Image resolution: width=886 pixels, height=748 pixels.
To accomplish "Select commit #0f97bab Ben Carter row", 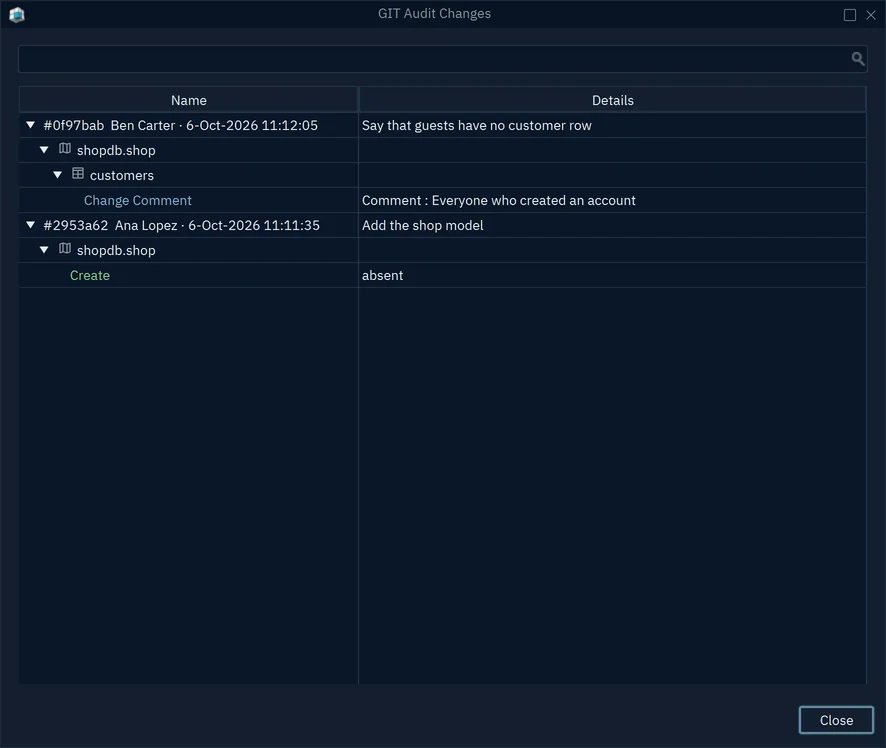I will (x=442, y=125).
